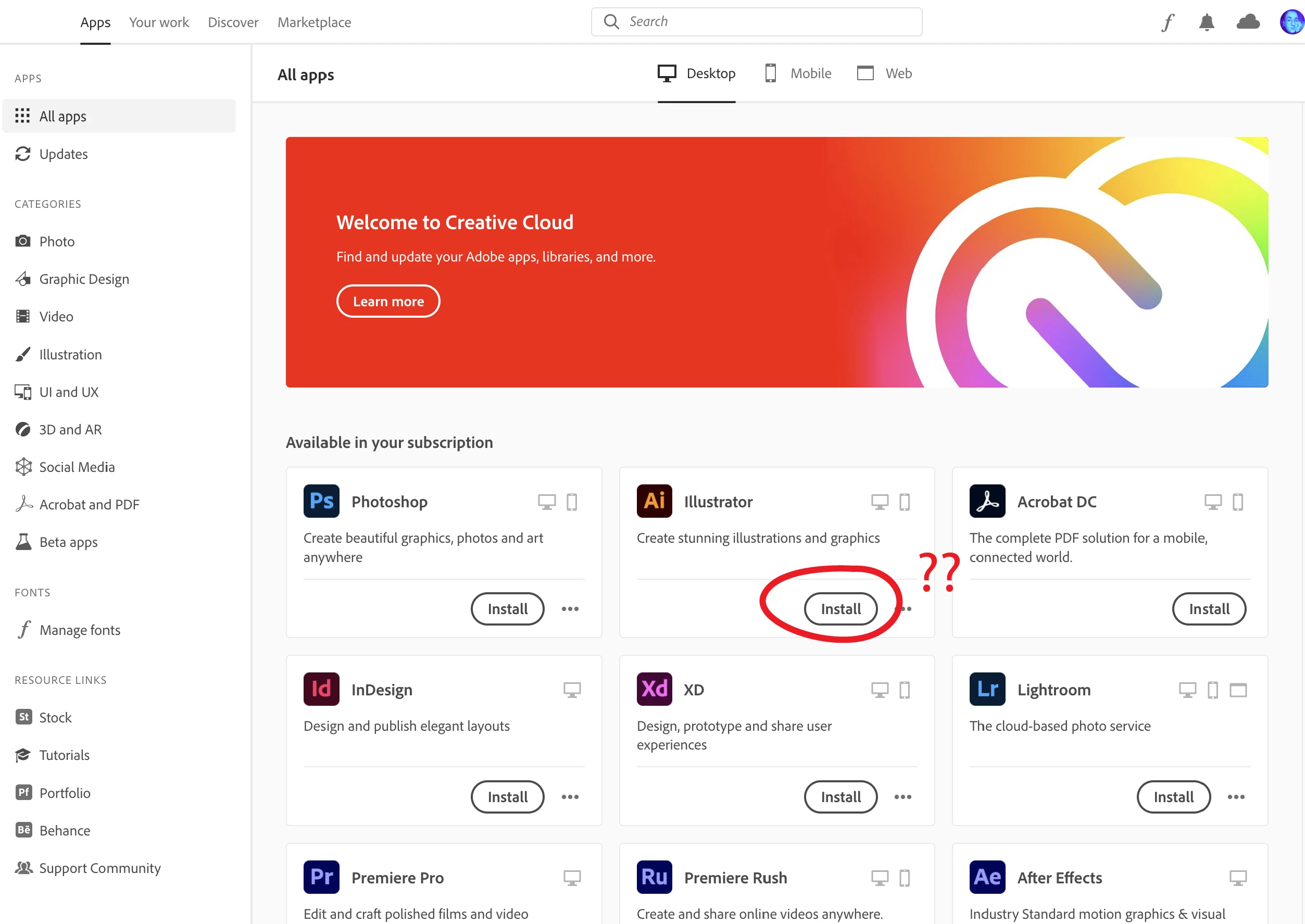Click the Acrobat DC app icon
This screenshot has width=1305, height=924.
[987, 501]
